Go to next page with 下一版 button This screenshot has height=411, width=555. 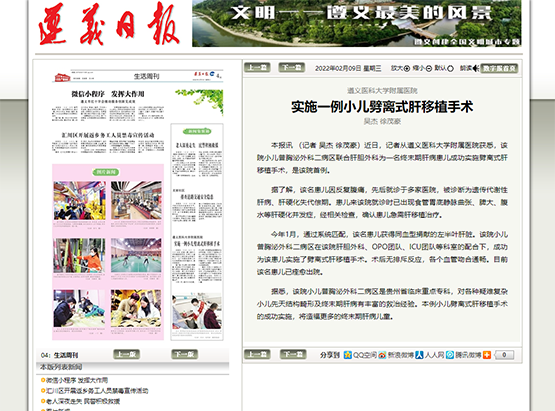click(x=184, y=354)
